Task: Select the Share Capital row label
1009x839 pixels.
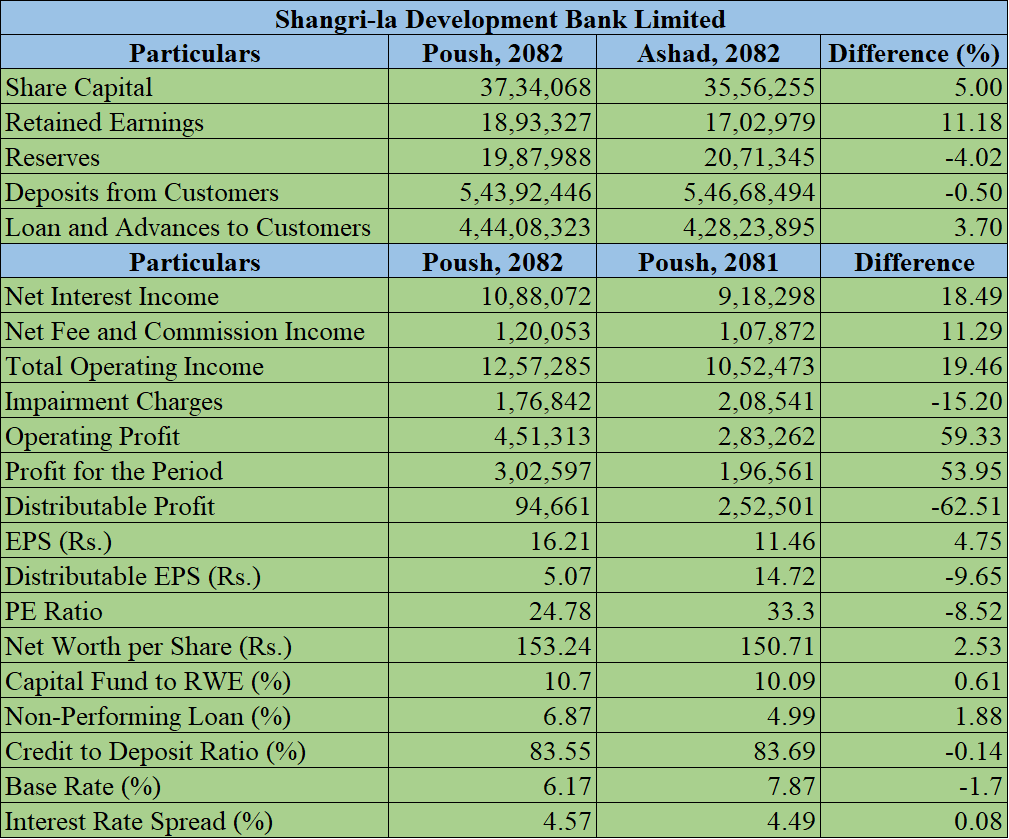Action: pyautogui.click(x=80, y=88)
